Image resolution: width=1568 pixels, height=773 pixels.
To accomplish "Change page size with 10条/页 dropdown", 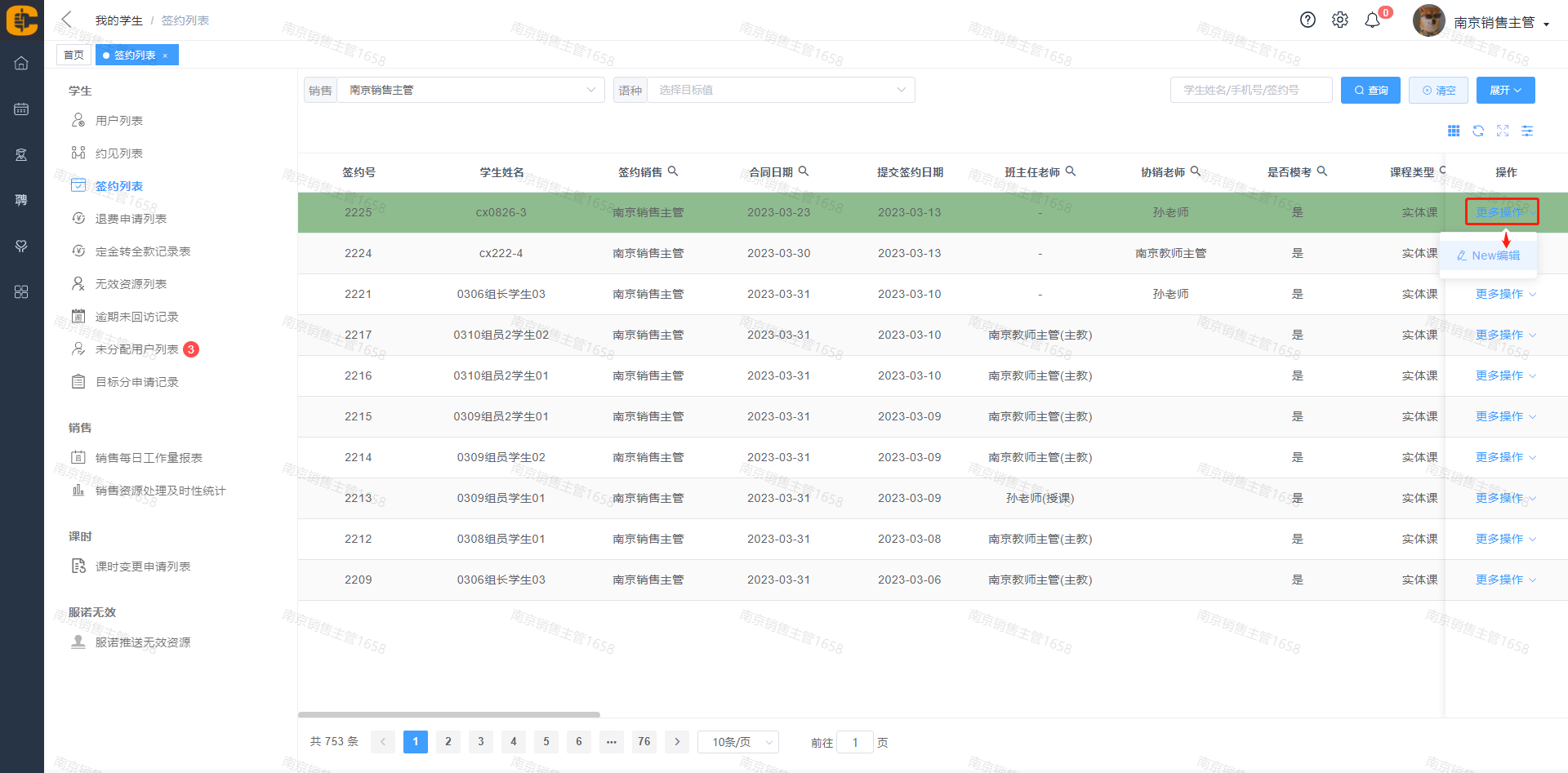I will [738, 742].
